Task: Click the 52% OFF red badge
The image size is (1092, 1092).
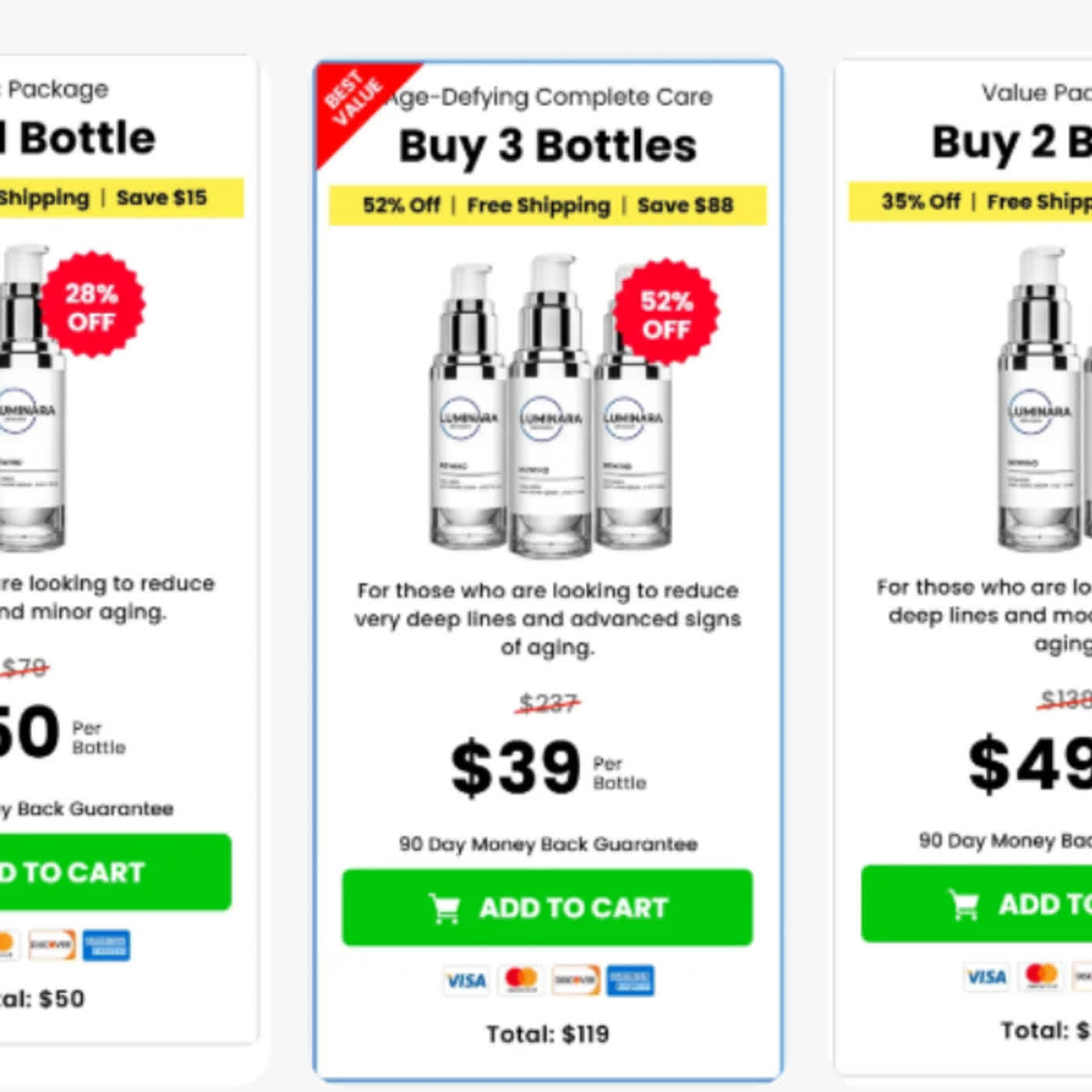Action: click(x=665, y=314)
